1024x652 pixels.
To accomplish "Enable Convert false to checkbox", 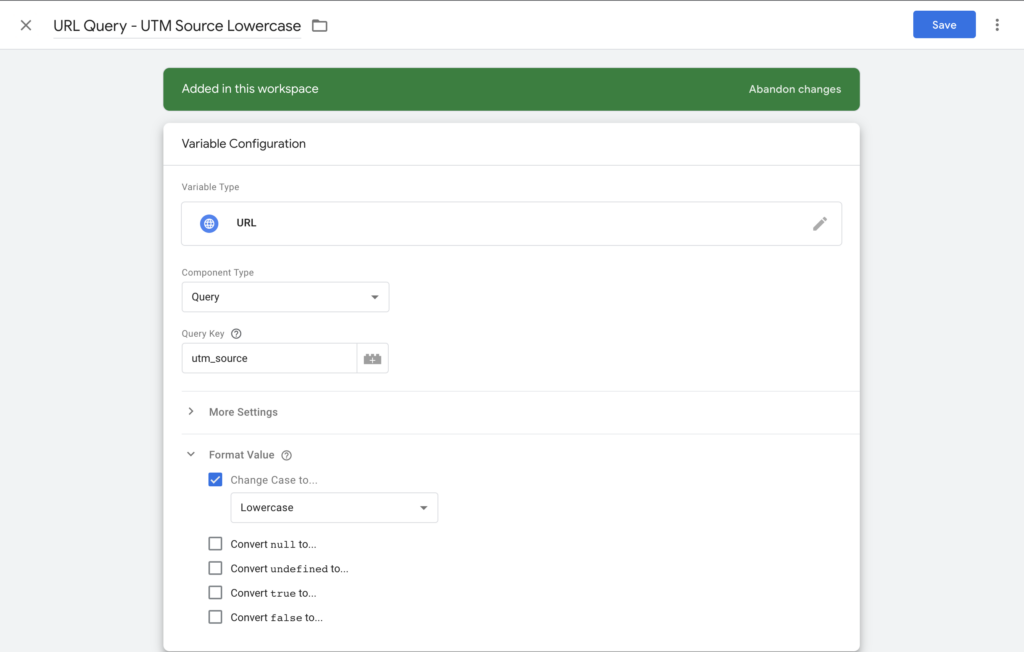I will coord(215,617).
